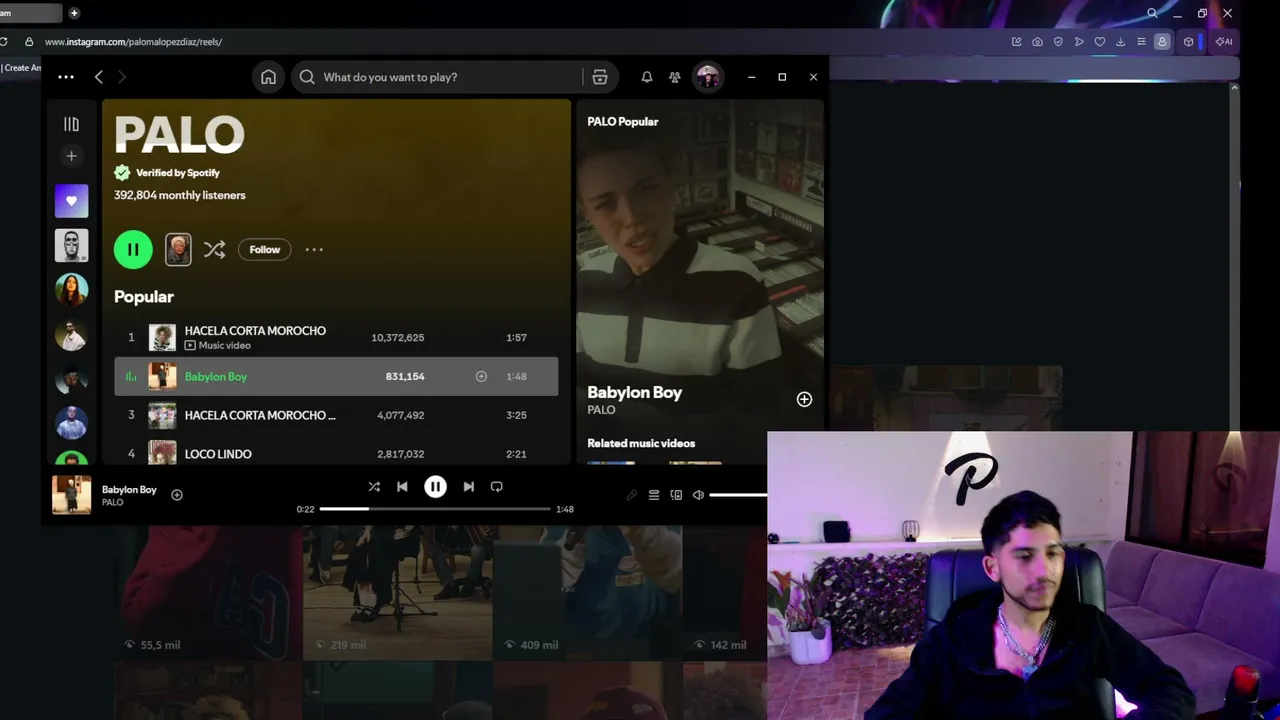
Task: Skip to previous track
Action: 402,487
